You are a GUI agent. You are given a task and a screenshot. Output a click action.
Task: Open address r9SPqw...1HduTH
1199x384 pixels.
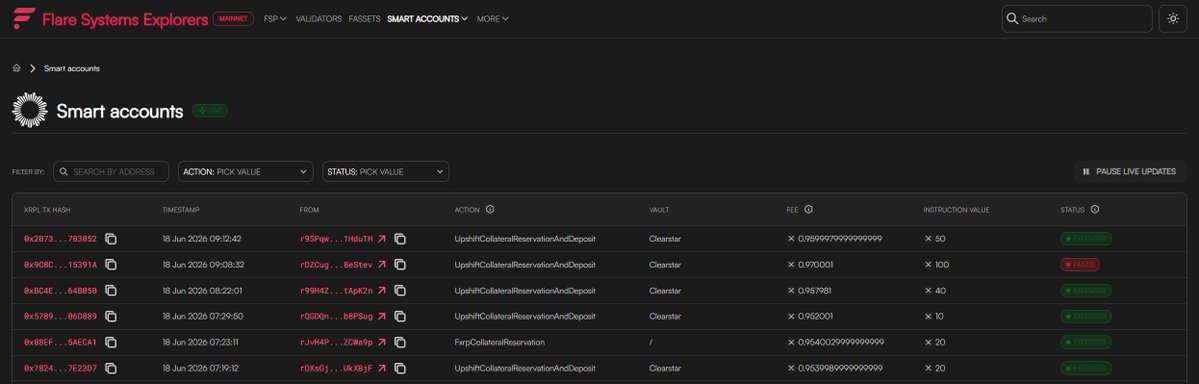click(x=336, y=239)
